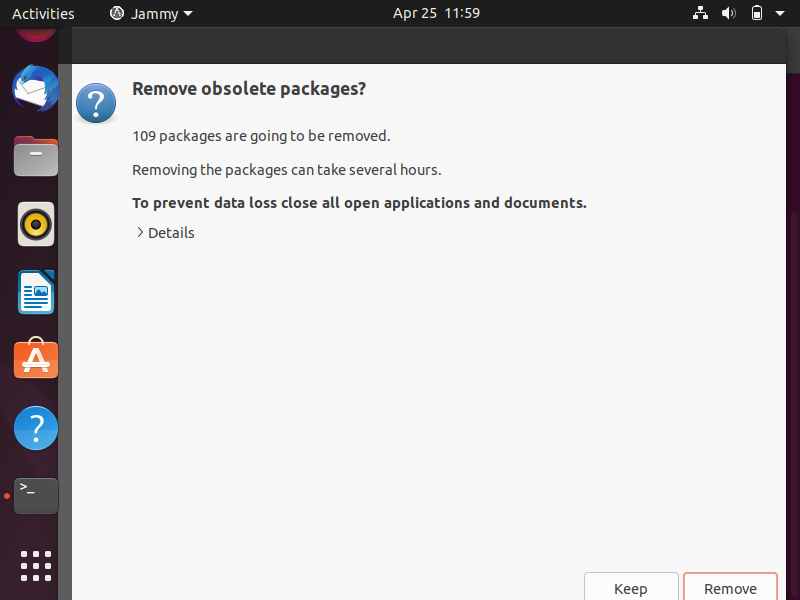Open the Jammy app menu
Screen dimensions: 800x600
(x=152, y=13)
